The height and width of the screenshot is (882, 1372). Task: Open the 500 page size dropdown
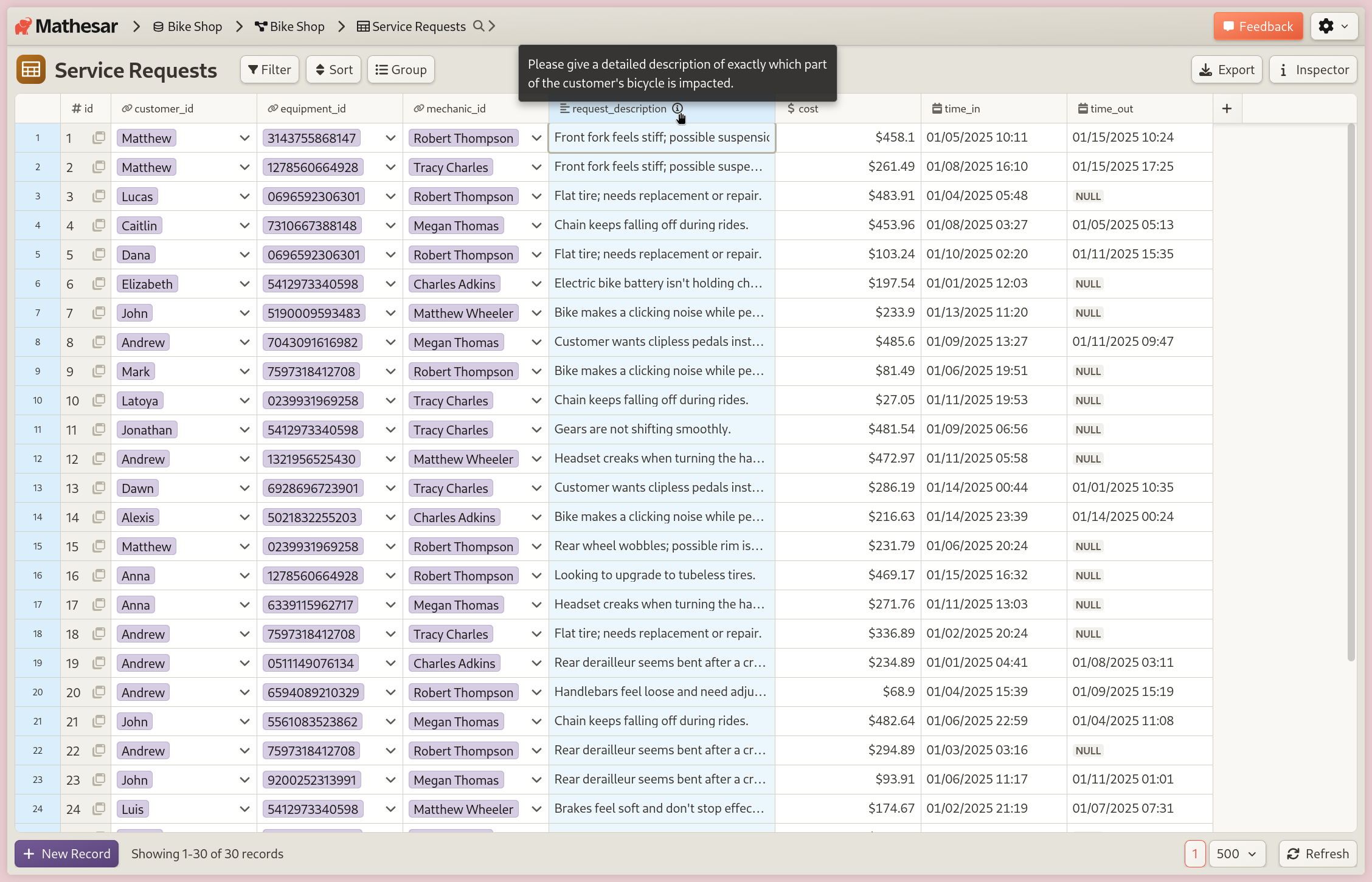pyautogui.click(x=1236, y=853)
